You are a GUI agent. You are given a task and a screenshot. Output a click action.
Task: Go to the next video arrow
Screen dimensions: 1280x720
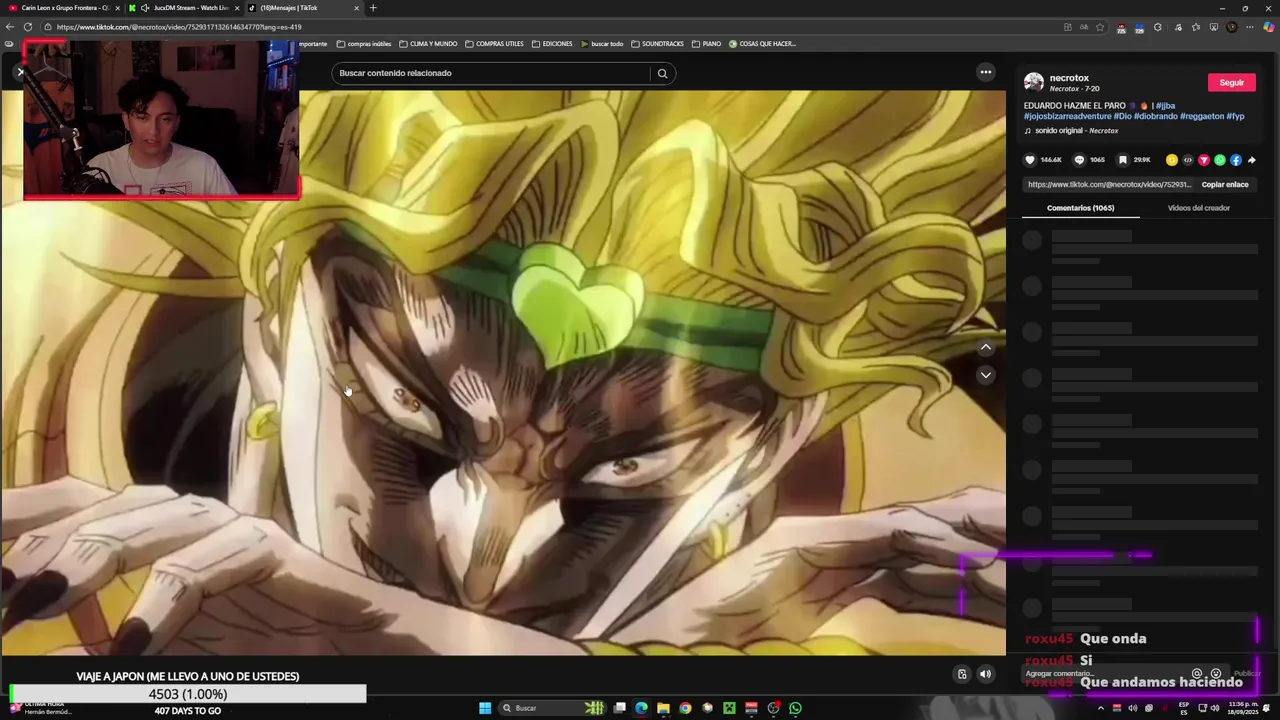pos(985,375)
